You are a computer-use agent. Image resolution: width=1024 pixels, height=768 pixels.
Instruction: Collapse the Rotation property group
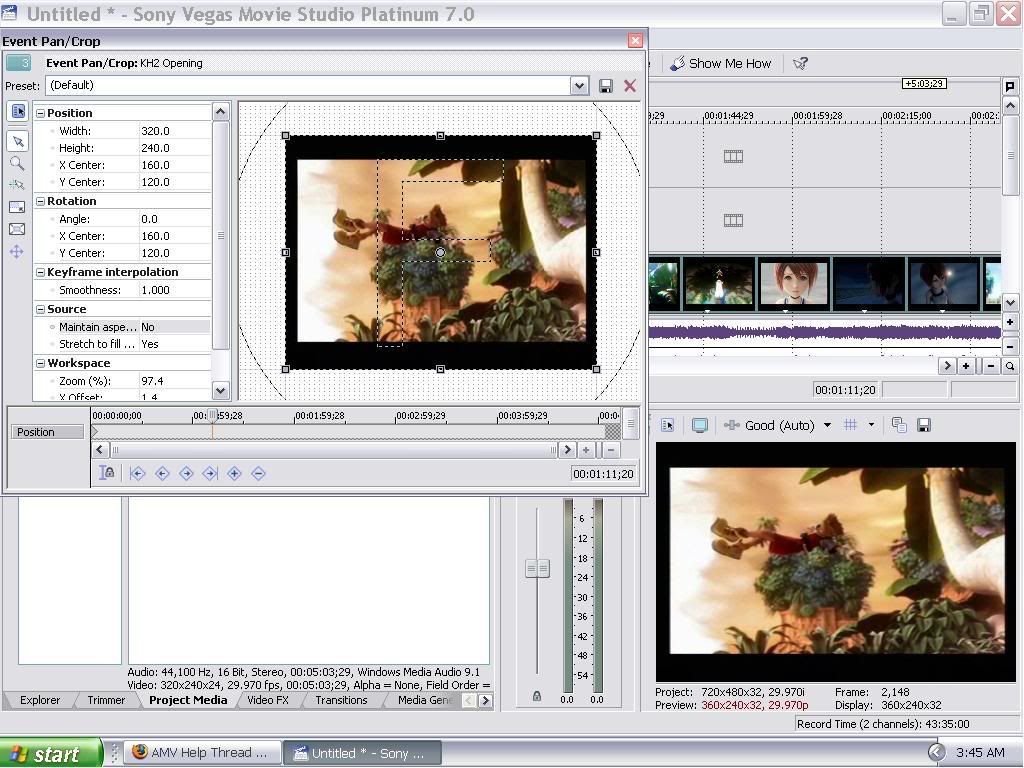pos(40,201)
